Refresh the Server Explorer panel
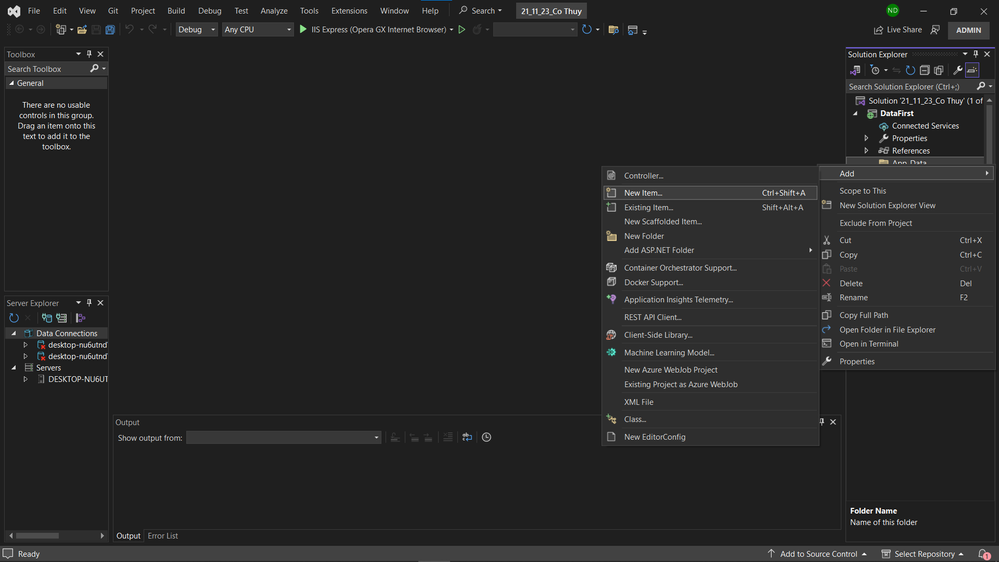Screen dimensions: 999x562 pyautogui.click(x=14, y=318)
